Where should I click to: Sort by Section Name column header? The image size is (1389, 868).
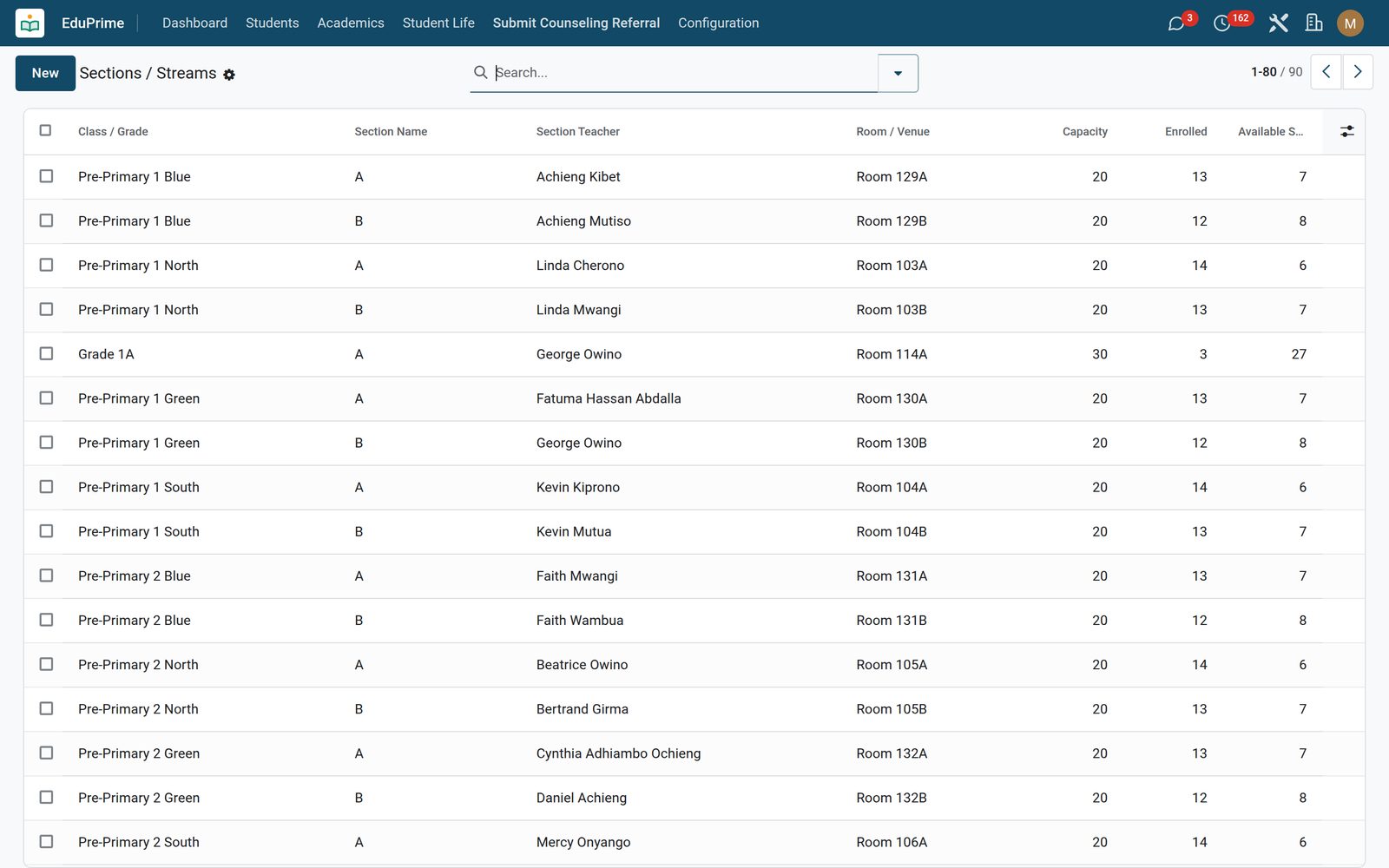(391, 132)
